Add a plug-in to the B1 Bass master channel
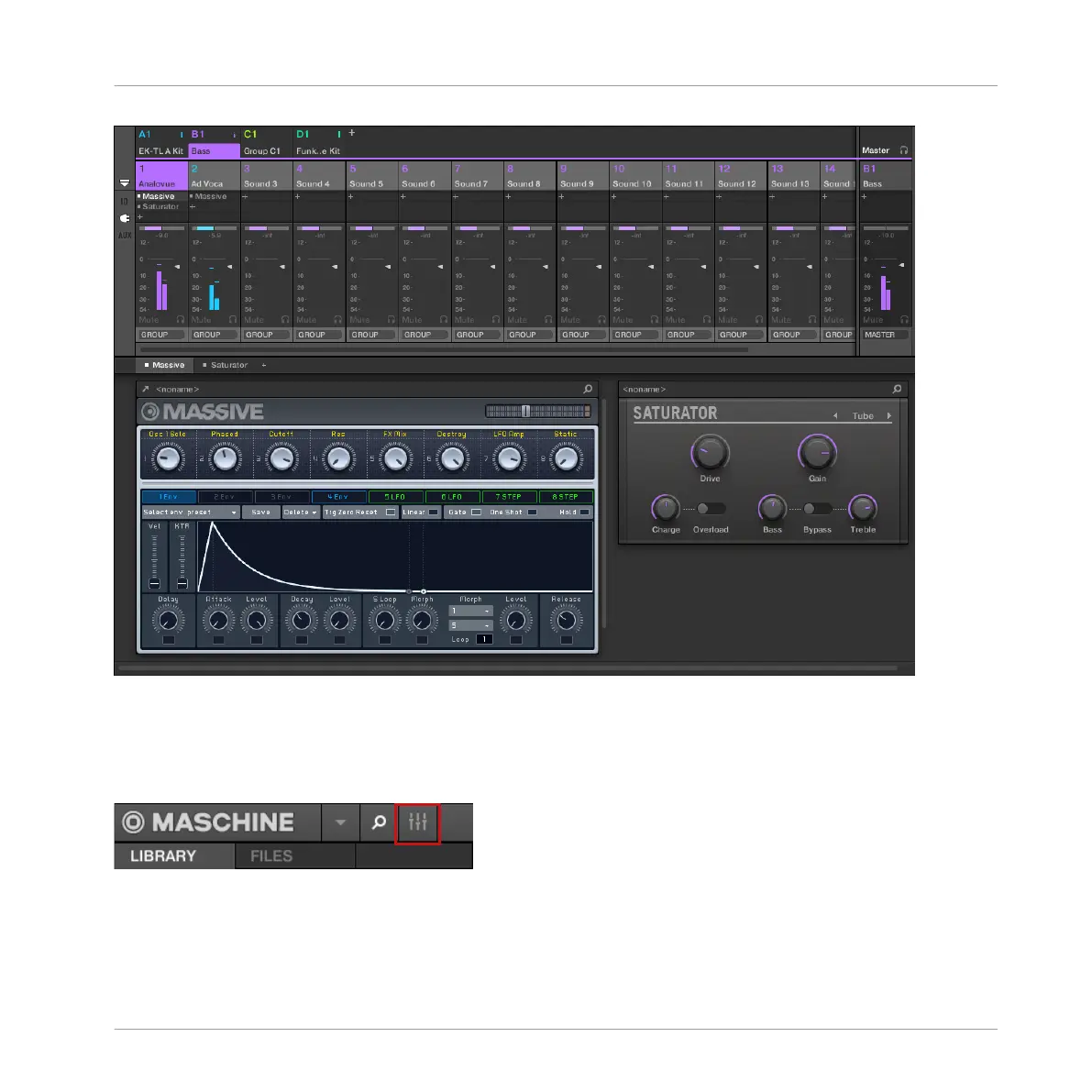 click(865, 196)
